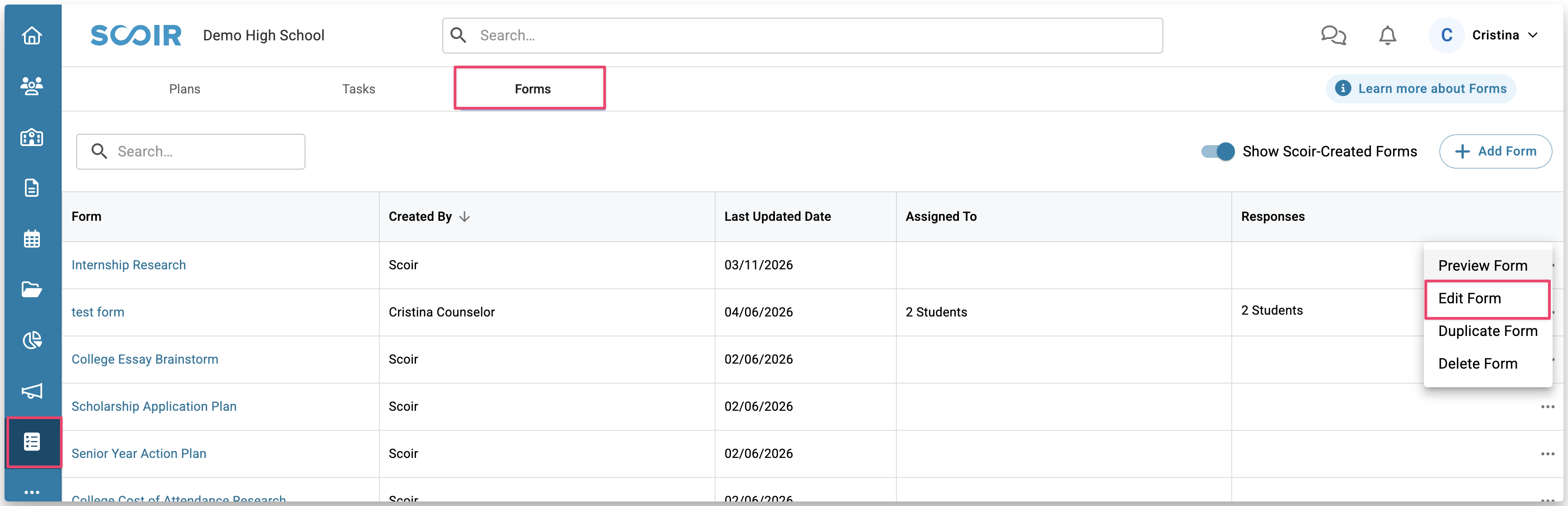Open the Internship Research form link

(128, 265)
